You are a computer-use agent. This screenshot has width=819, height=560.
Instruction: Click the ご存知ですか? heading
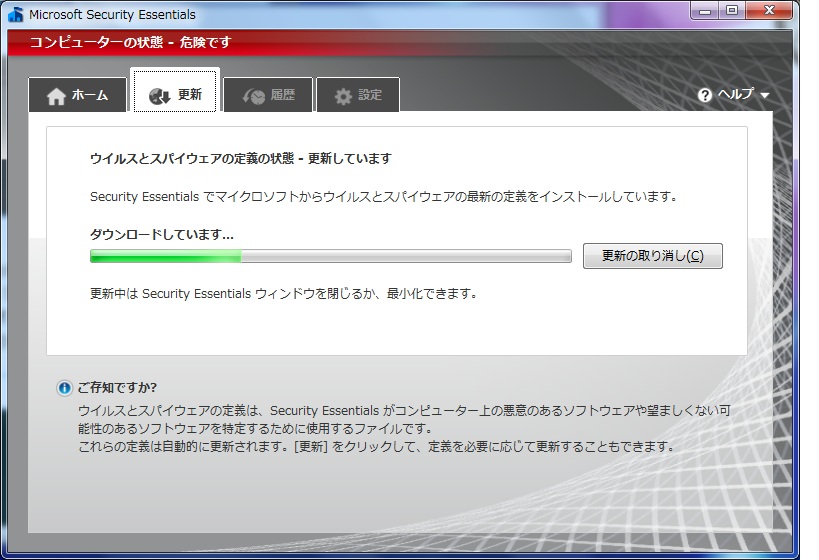[x=117, y=388]
